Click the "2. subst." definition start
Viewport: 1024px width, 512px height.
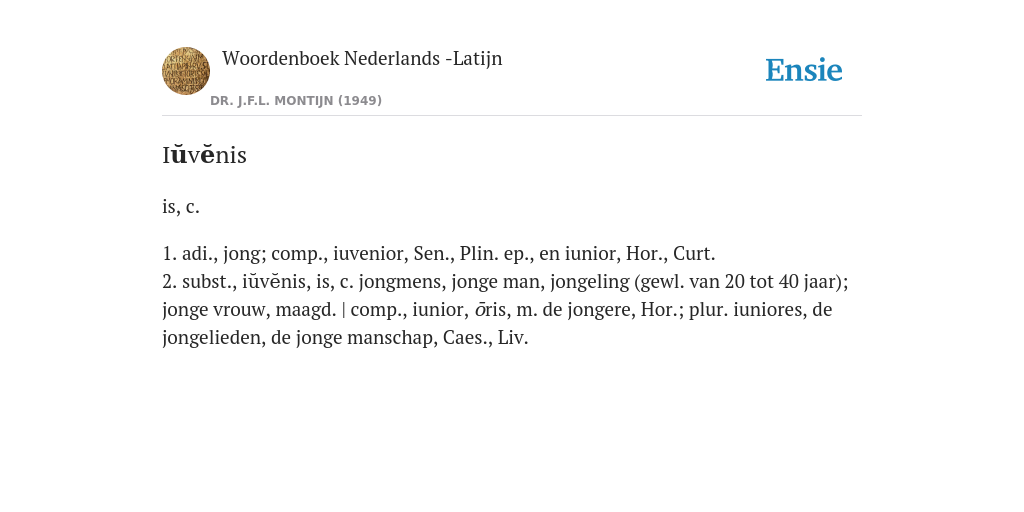click(x=197, y=281)
